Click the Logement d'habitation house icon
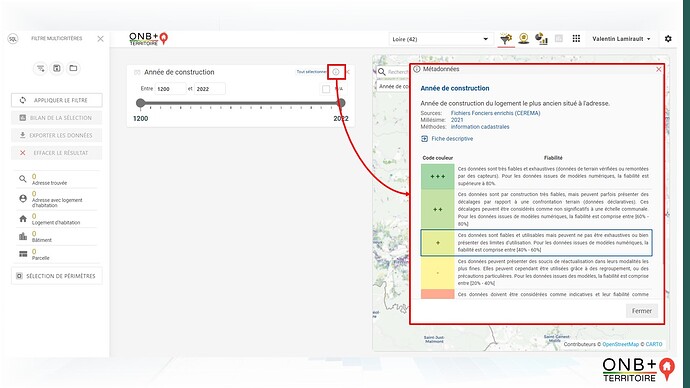 (x=23, y=219)
